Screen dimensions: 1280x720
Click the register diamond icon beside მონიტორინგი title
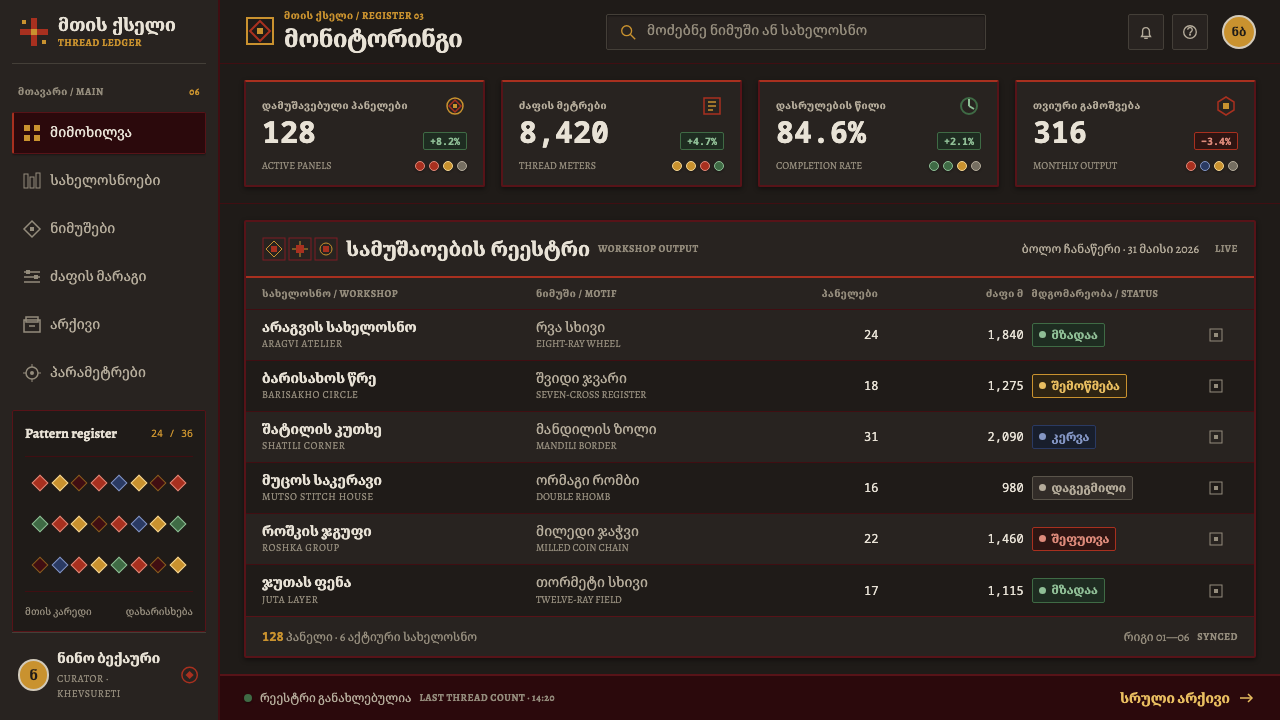click(x=260, y=31)
